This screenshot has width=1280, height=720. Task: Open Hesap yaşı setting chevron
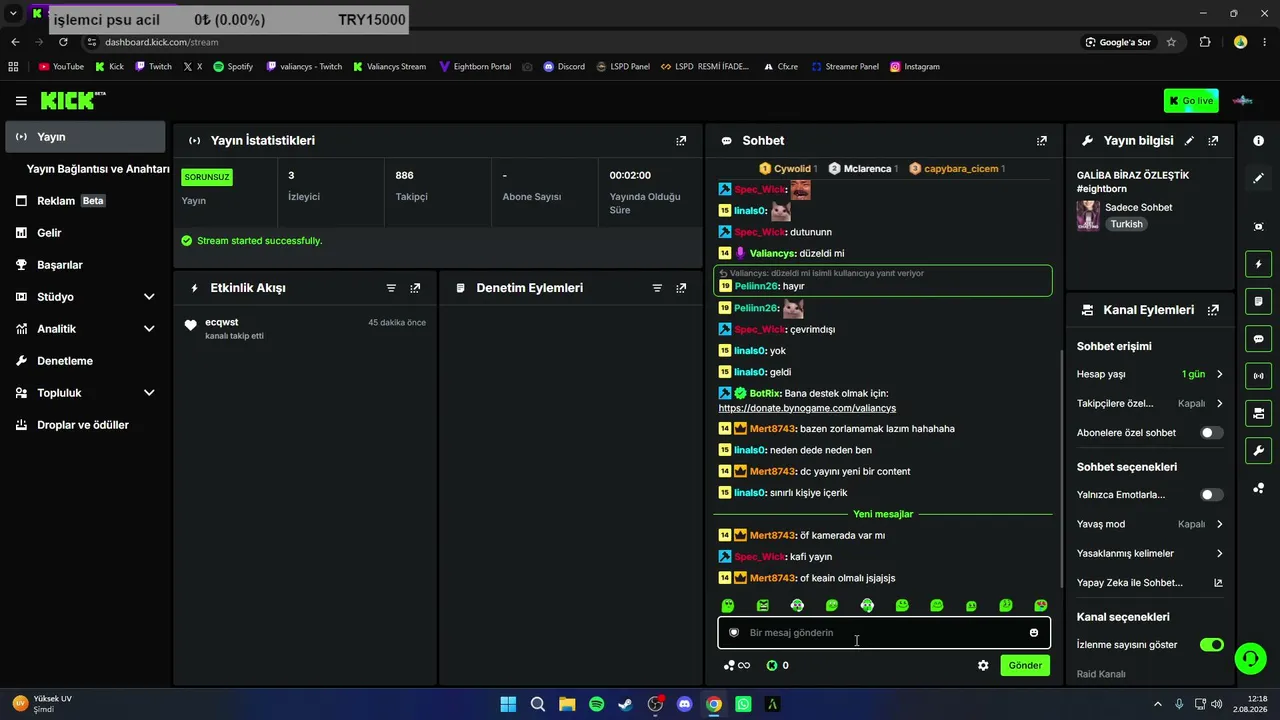[x=1219, y=374]
